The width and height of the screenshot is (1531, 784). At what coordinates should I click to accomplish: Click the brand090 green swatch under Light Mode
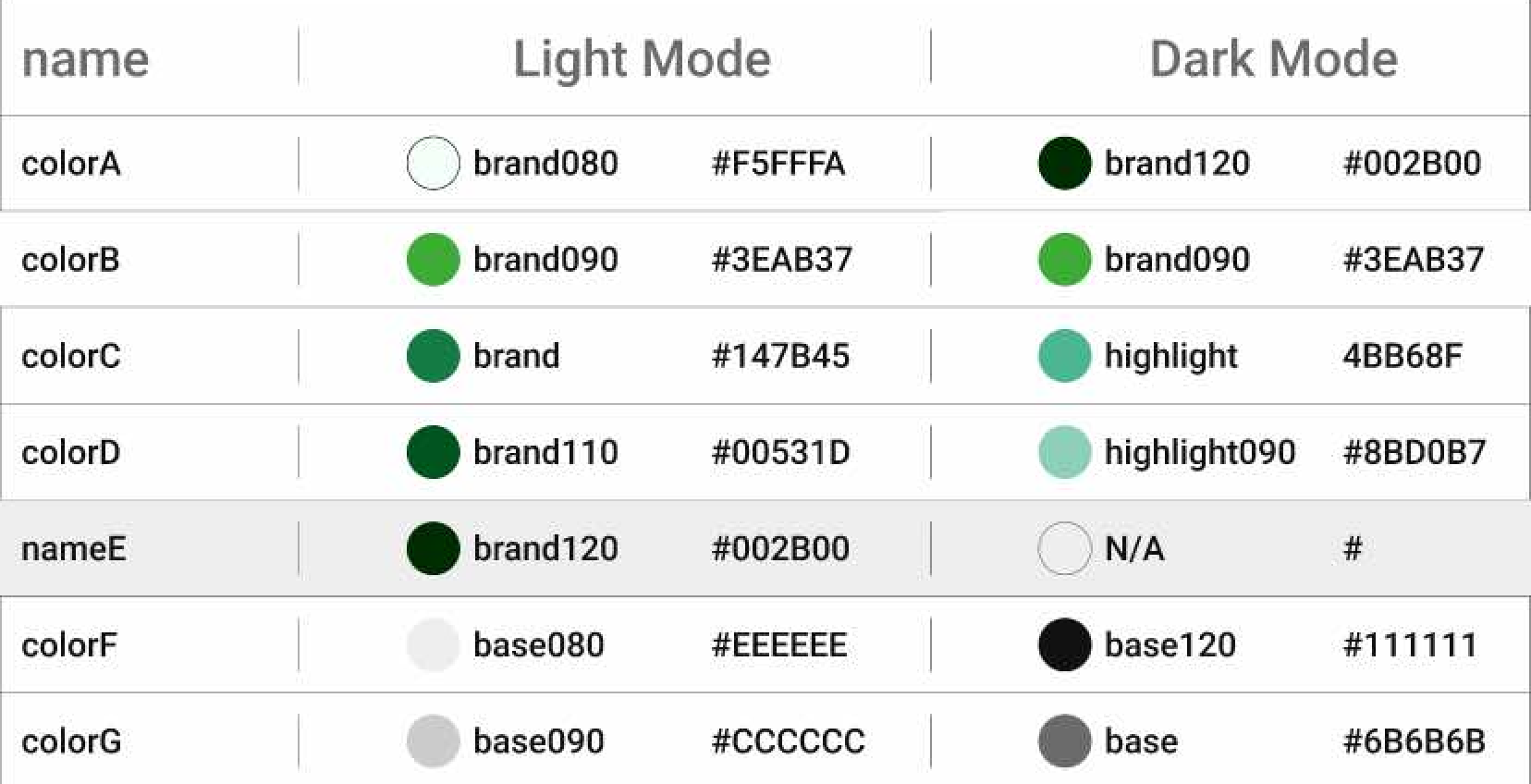point(433,259)
